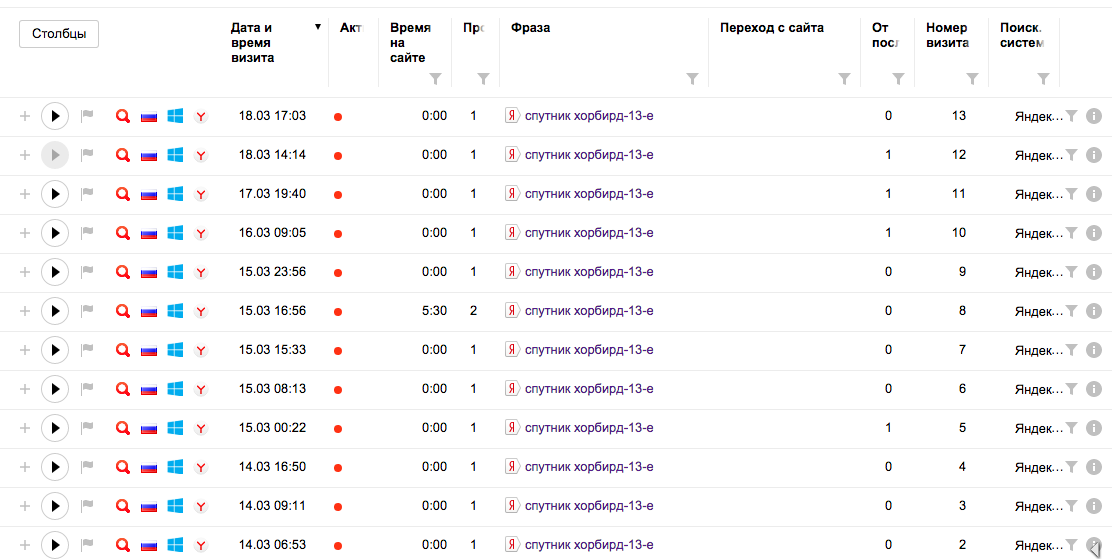Screen dimensions: 1112x559
Task: Expand the 15.03 00:22 visit using plus
Action: [25, 428]
